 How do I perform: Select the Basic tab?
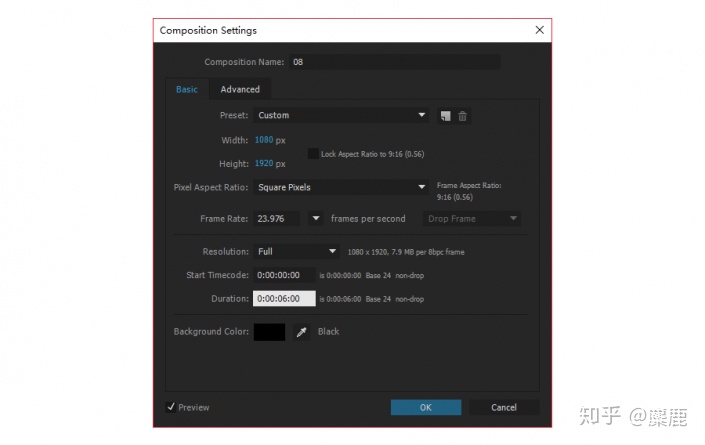pyautogui.click(x=187, y=89)
